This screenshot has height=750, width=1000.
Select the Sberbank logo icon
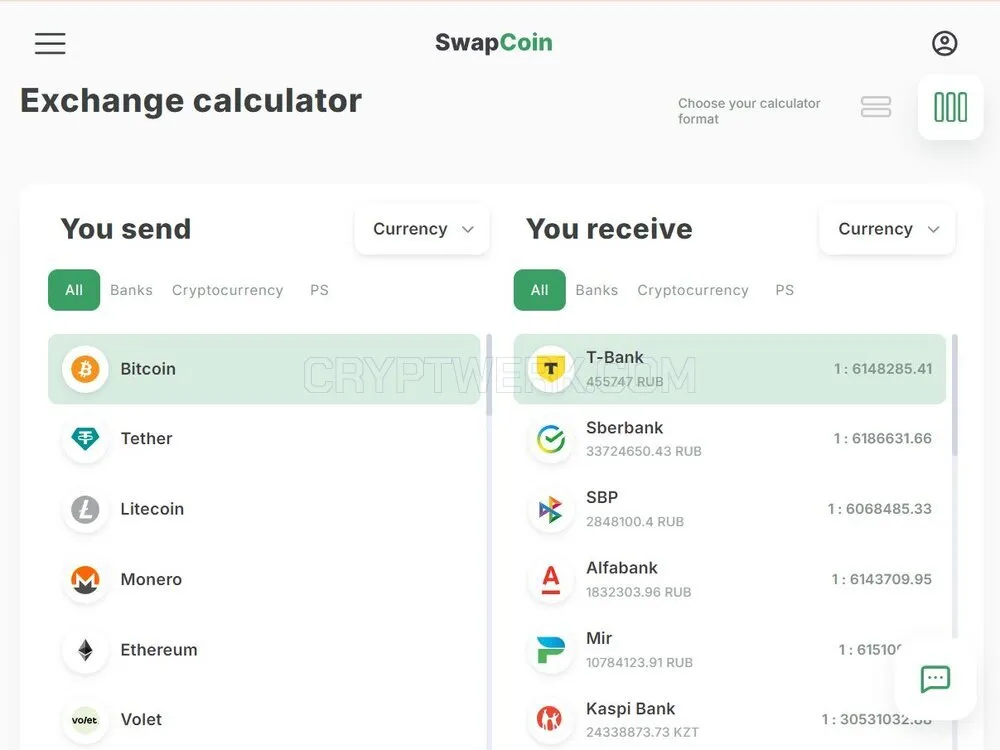(x=550, y=439)
